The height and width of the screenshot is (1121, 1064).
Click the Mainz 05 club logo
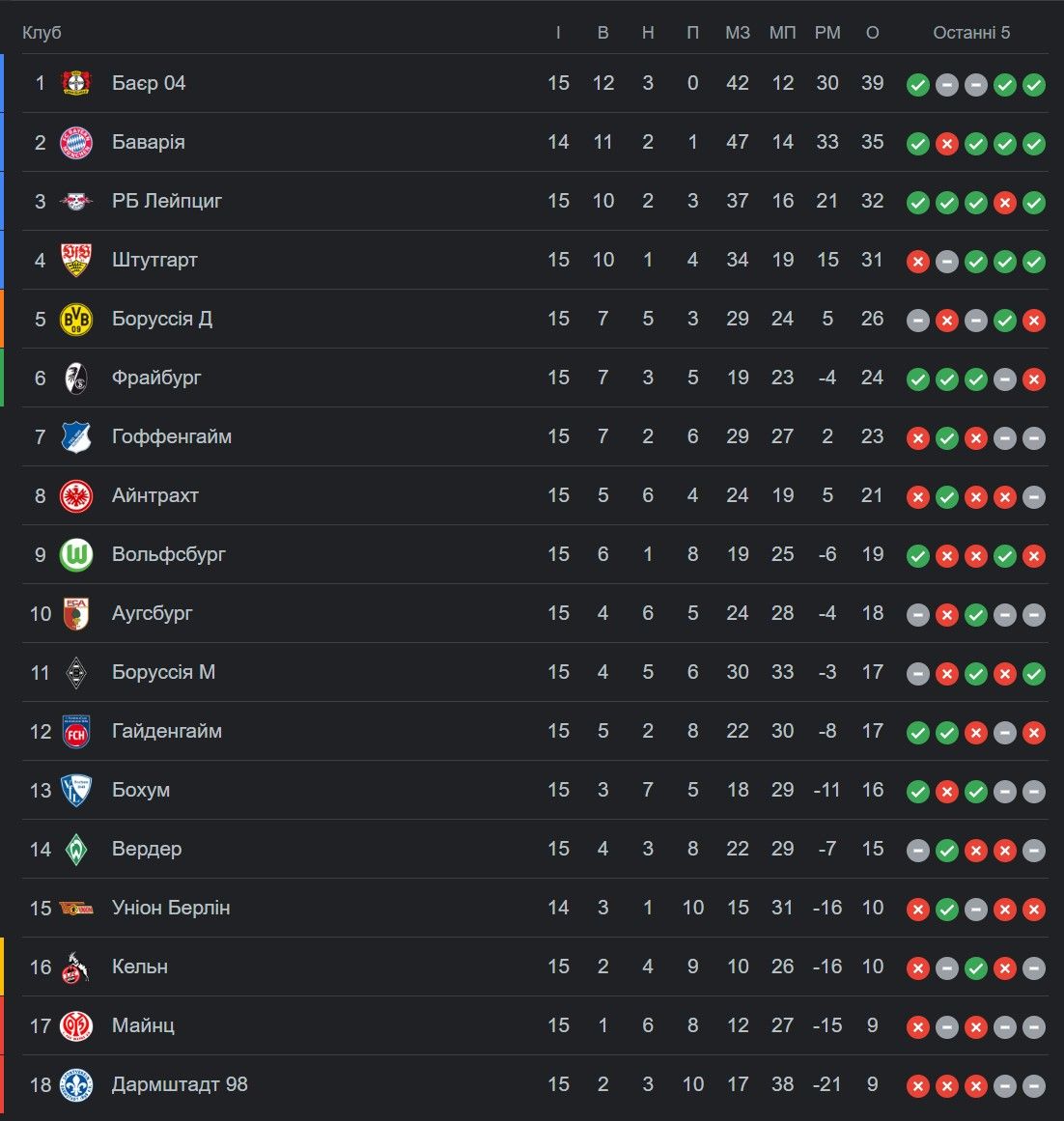(76, 1025)
